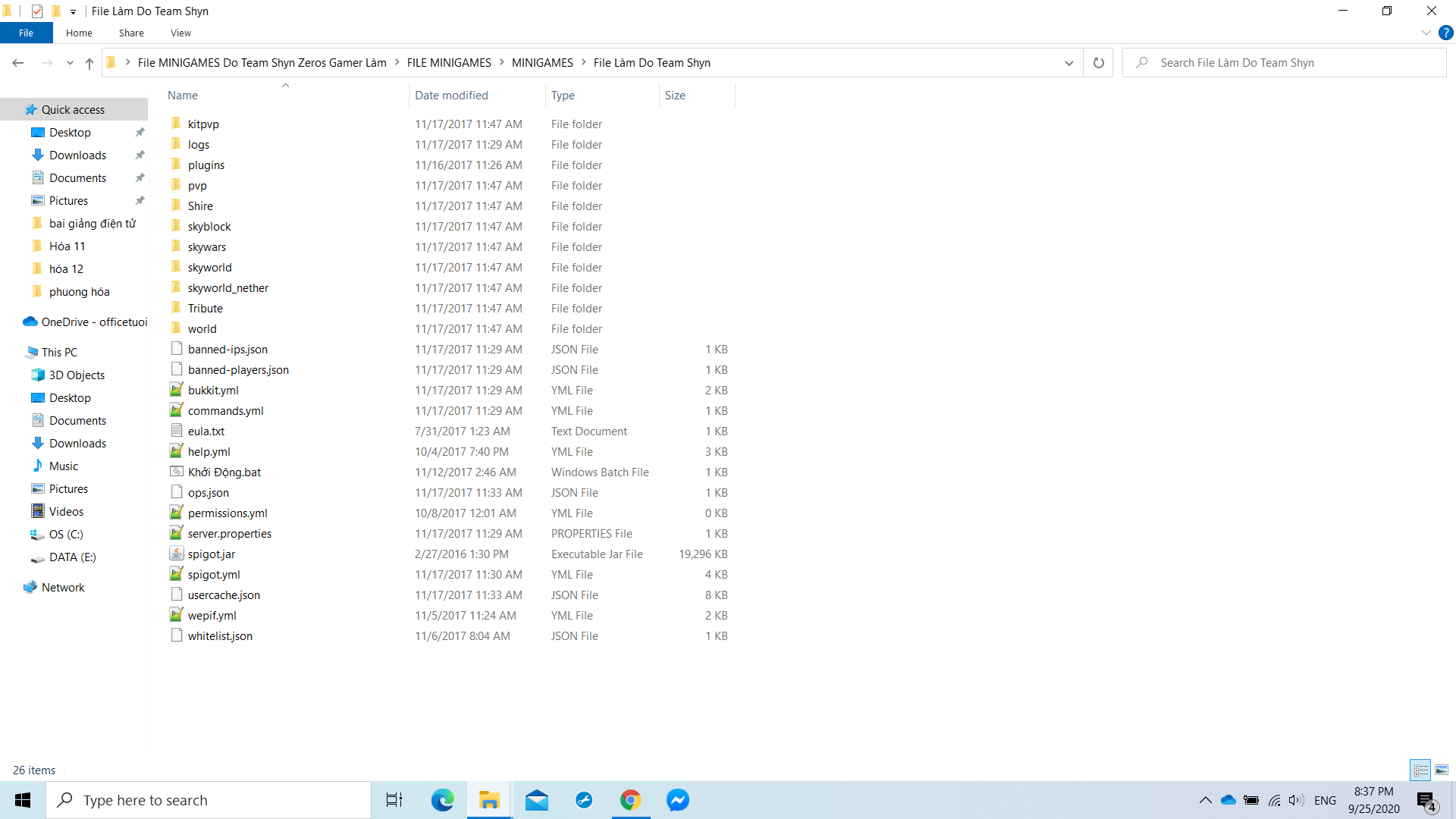
Task: Open the Help question mark icon
Action: coord(1446,33)
